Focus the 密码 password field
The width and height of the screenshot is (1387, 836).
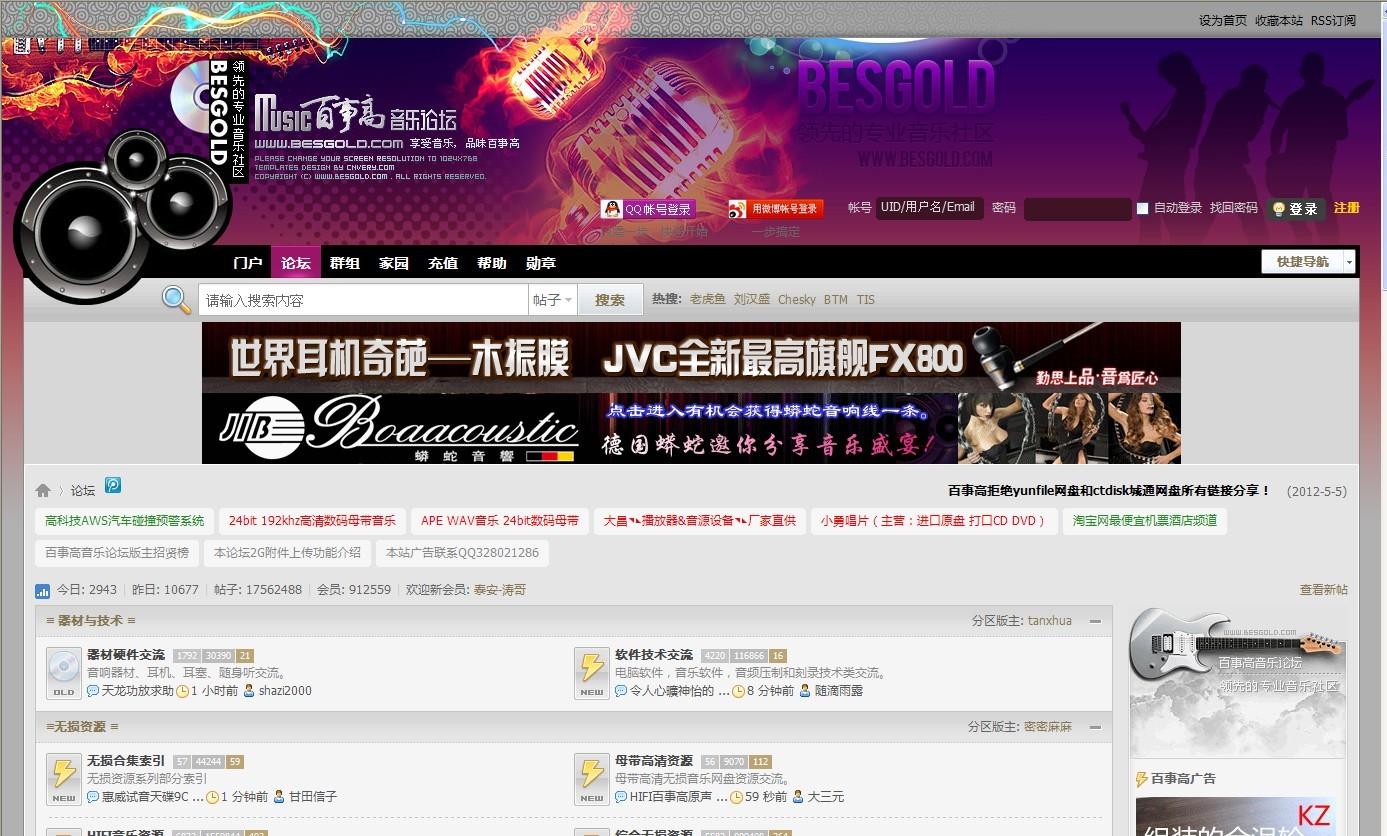[x=1078, y=209]
